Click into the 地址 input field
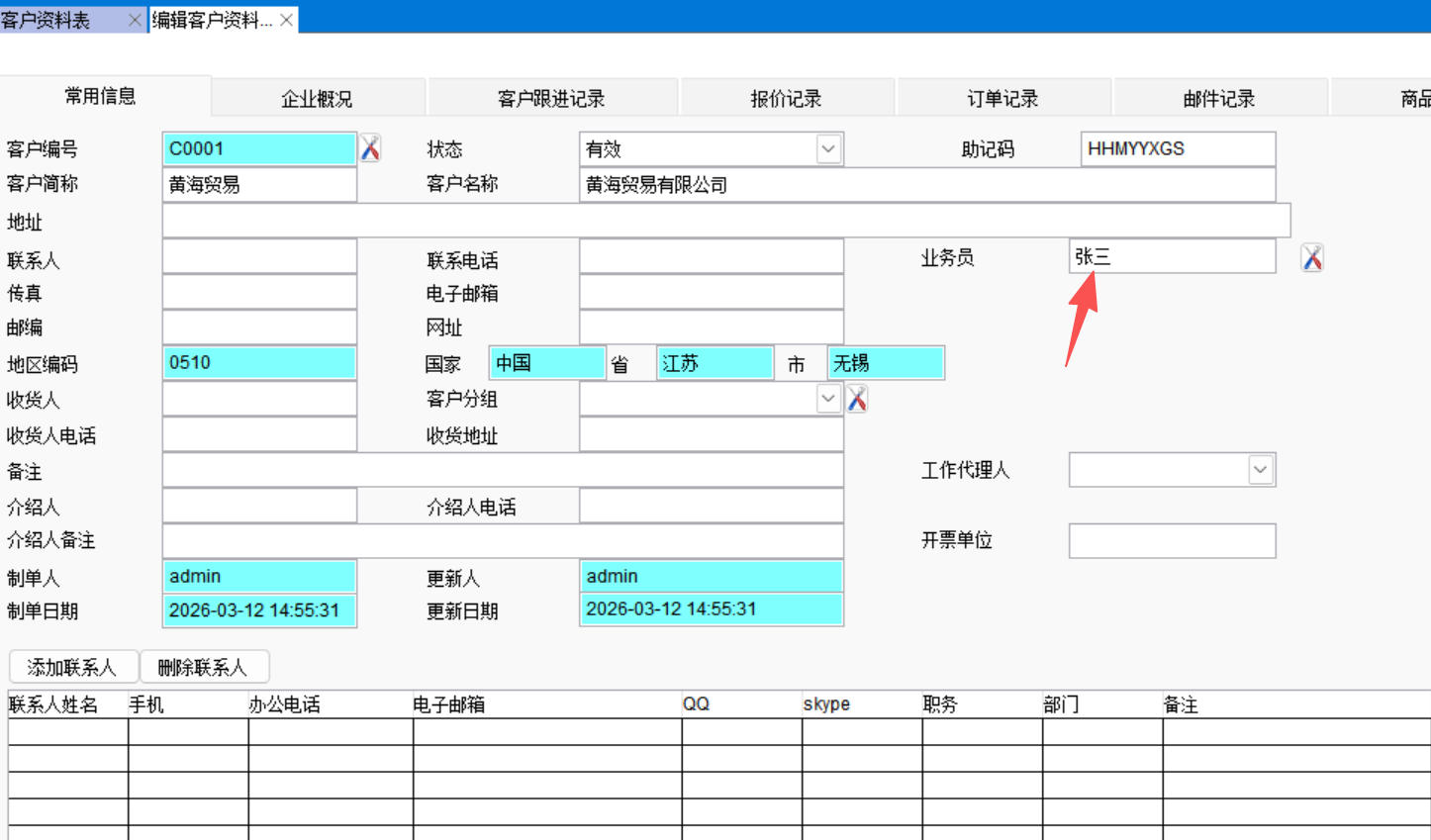 coord(725,221)
